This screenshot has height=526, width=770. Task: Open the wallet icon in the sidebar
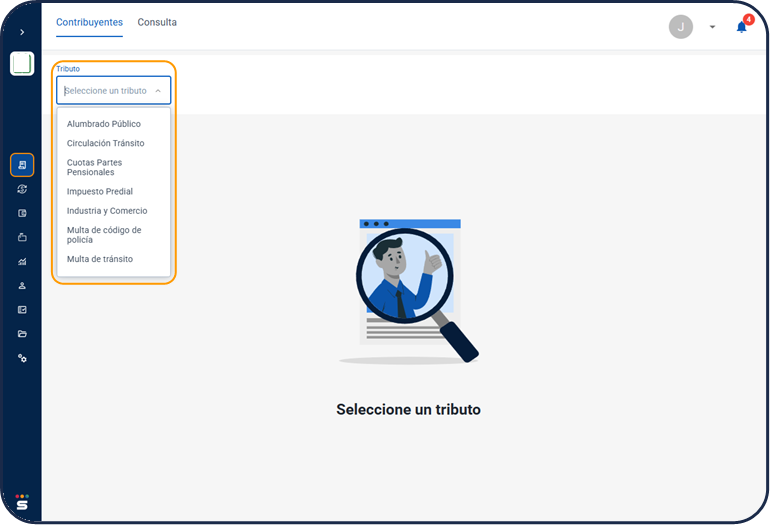tap(22, 213)
